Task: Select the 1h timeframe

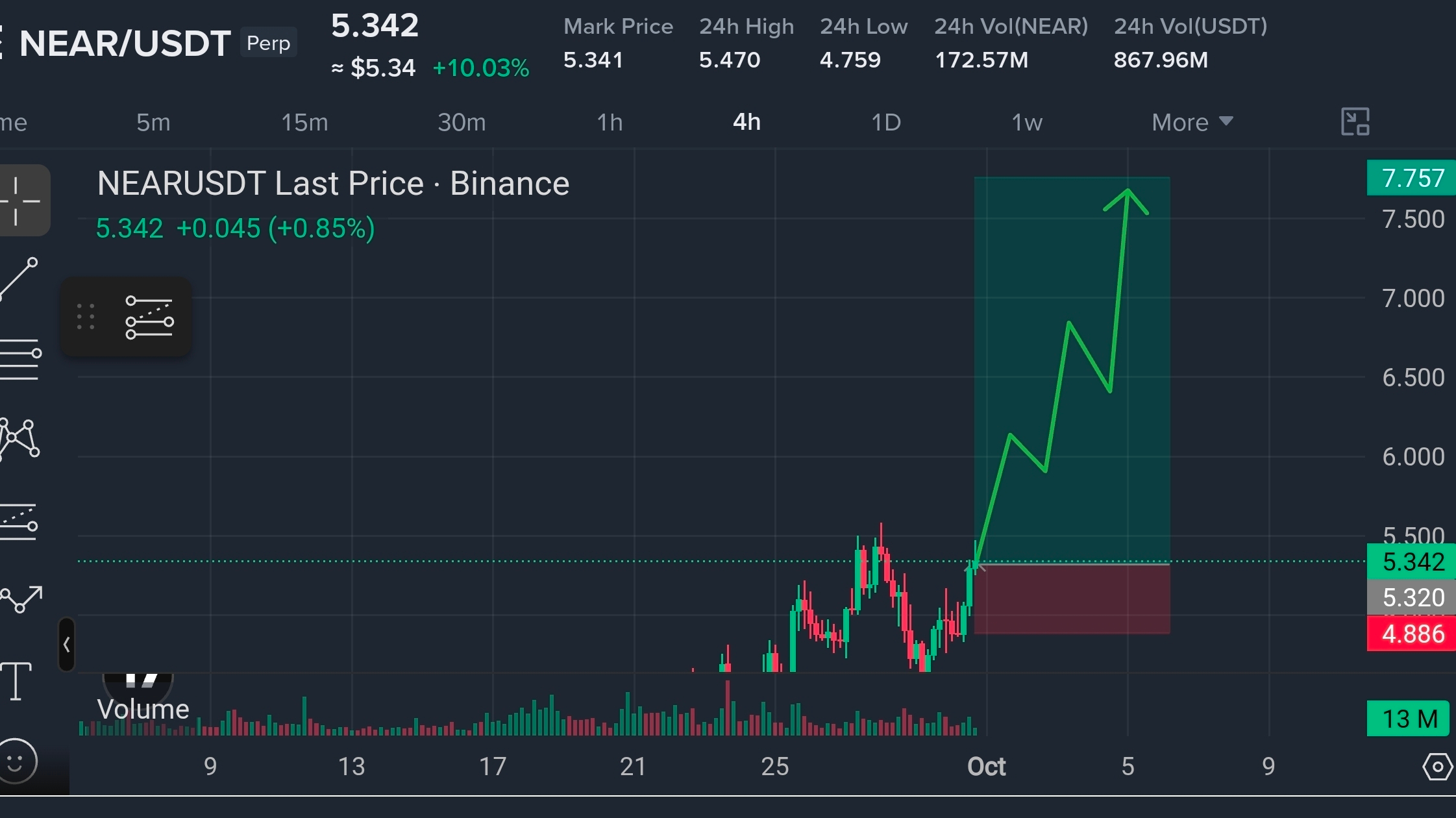Action: (x=610, y=122)
